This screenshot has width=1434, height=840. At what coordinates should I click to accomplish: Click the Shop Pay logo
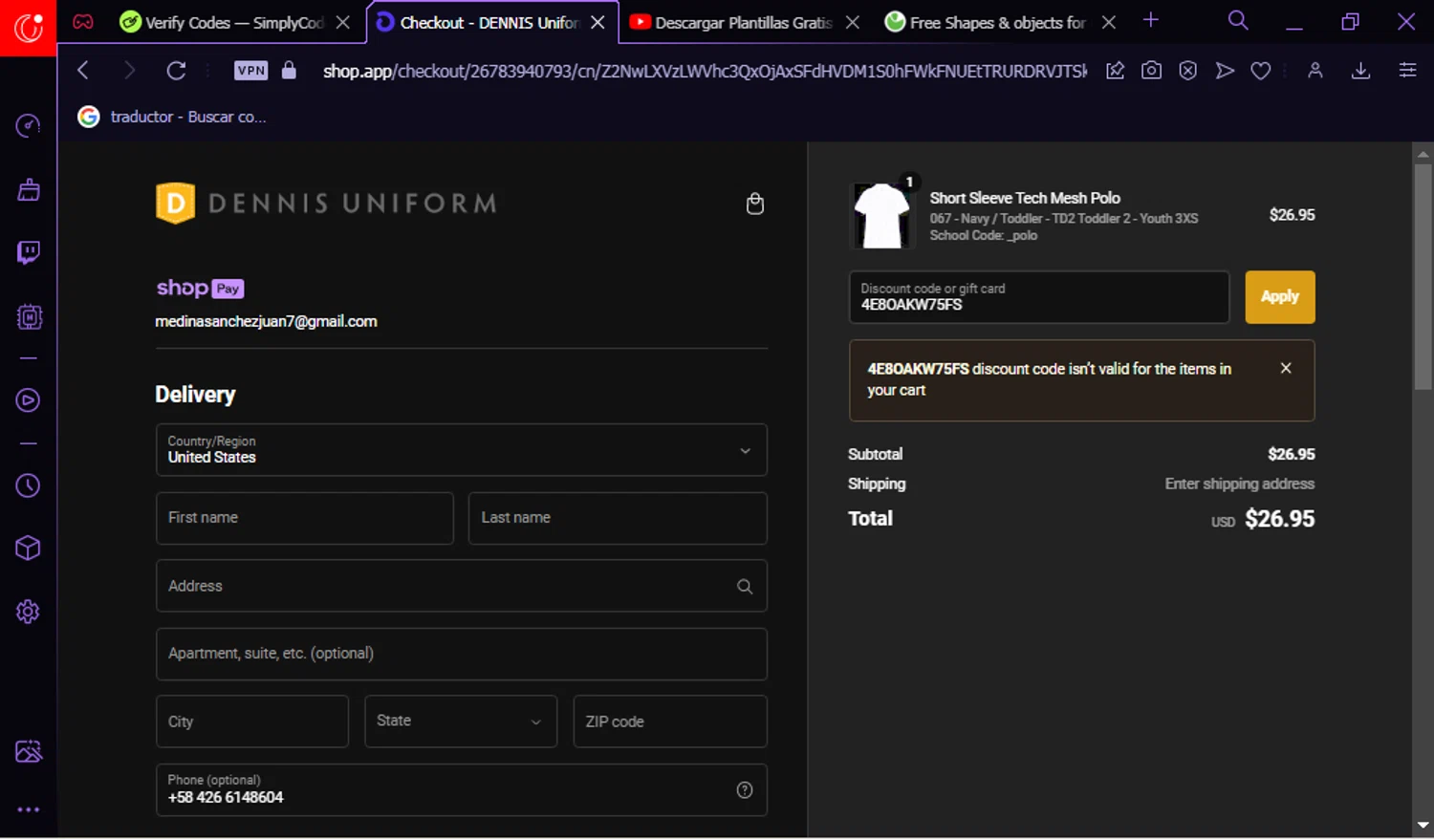click(200, 288)
